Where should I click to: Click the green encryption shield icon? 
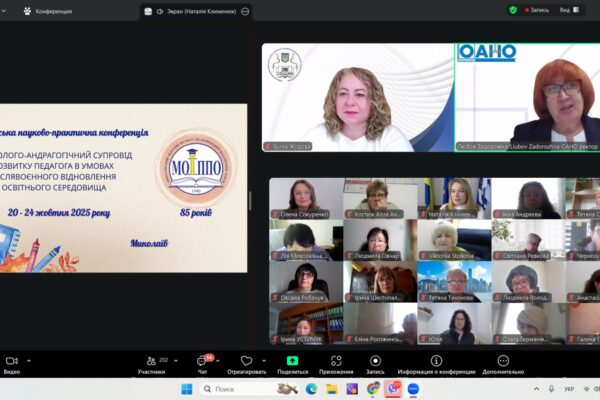[513, 10]
